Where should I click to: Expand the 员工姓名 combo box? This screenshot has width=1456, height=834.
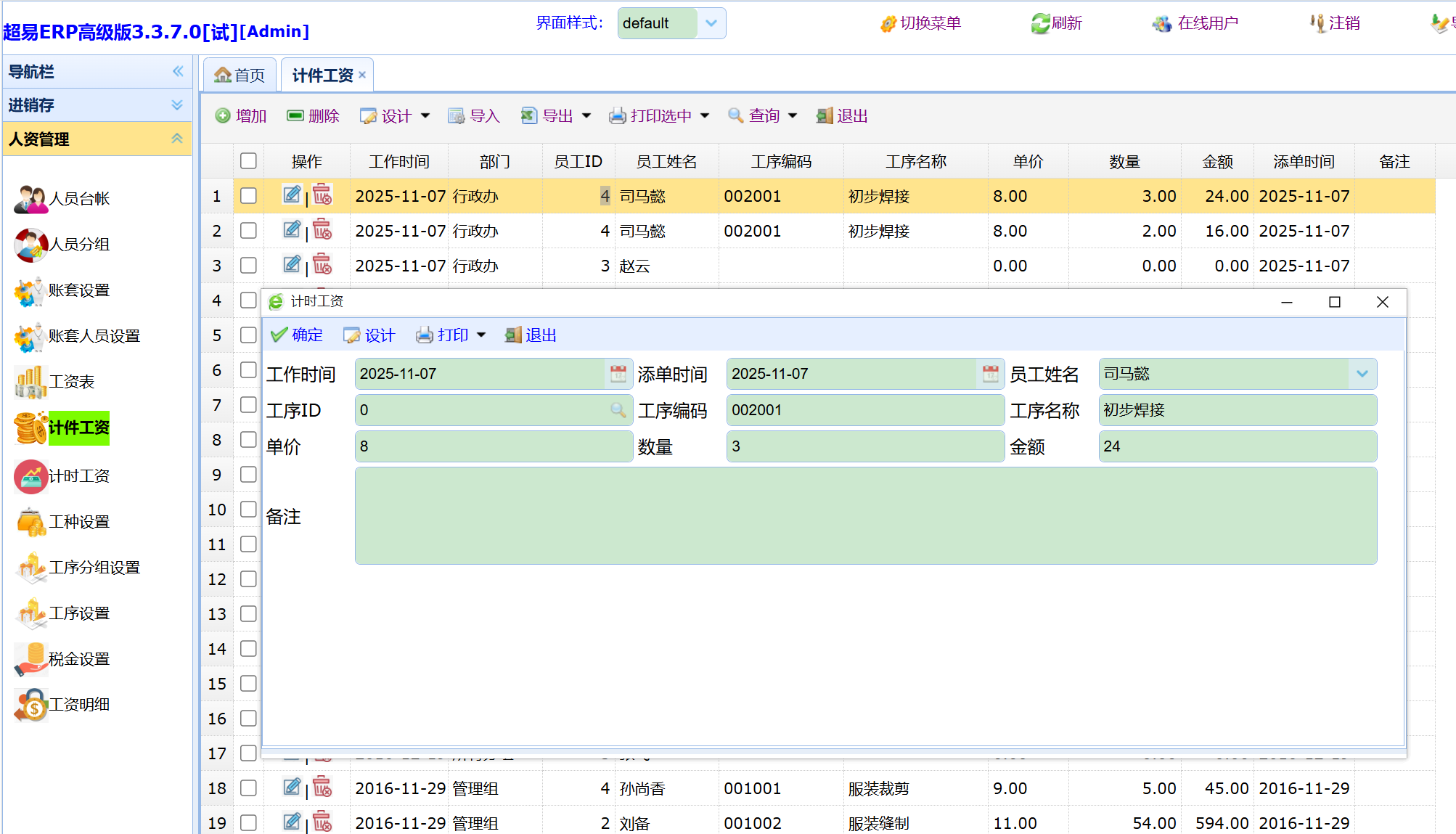[x=1362, y=374]
